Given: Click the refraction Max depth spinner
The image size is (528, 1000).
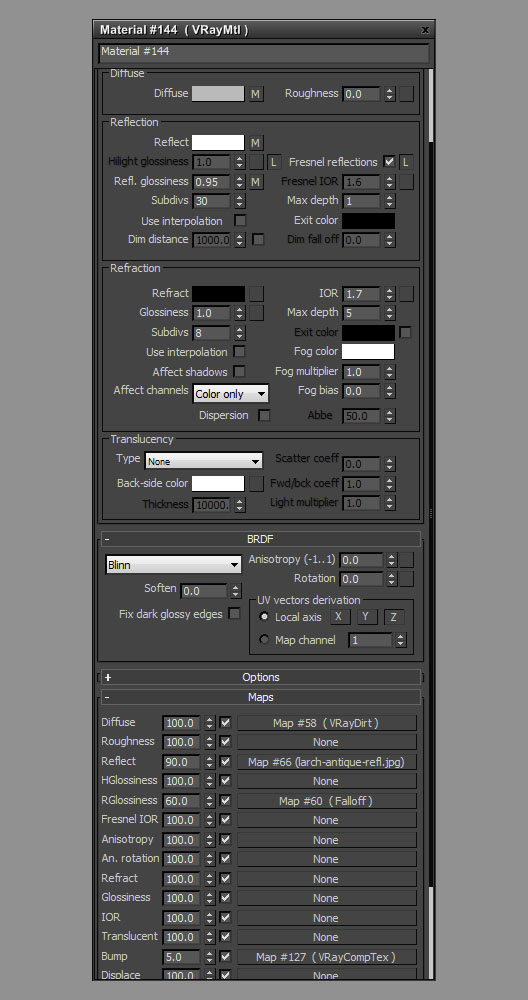Looking at the screenshot, I should pos(390,312).
